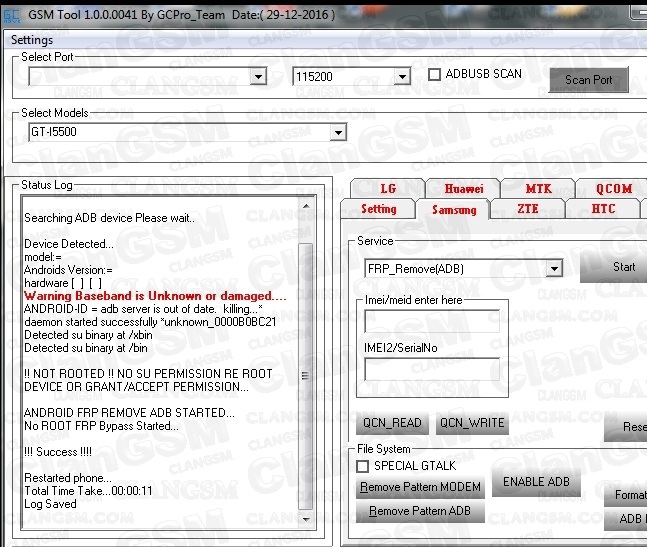Click the '!!! Success !!!!' log line
This screenshot has width=647, height=547.
pos(58,452)
